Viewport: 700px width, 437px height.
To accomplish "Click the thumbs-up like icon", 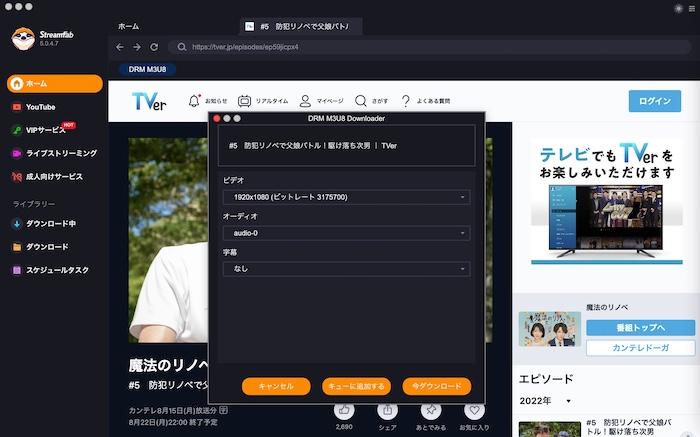I will (344, 410).
